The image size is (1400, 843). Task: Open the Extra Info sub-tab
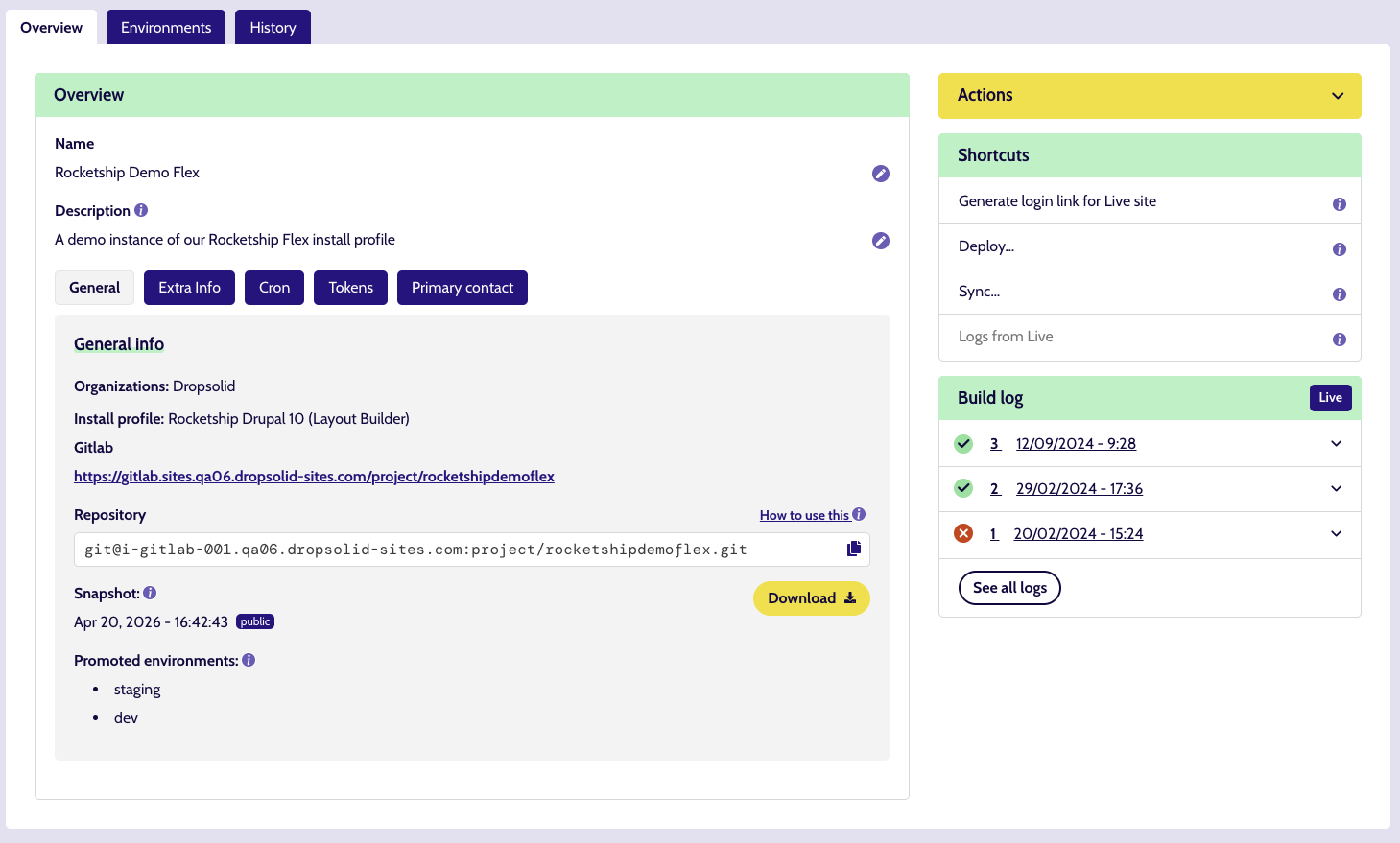tap(189, 288)
